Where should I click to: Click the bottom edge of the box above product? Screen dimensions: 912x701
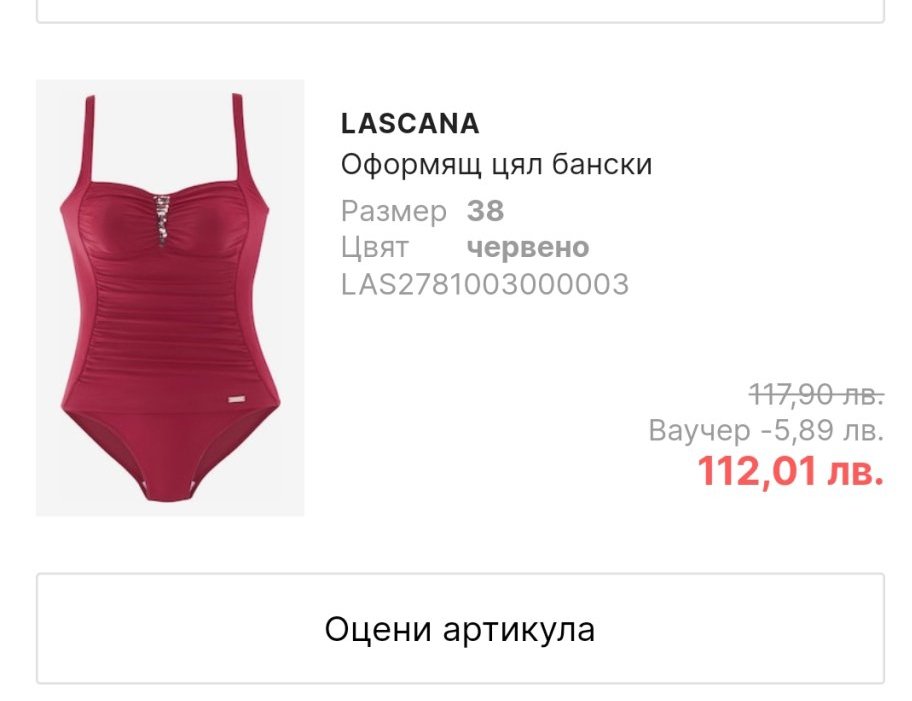coord(460,21)
